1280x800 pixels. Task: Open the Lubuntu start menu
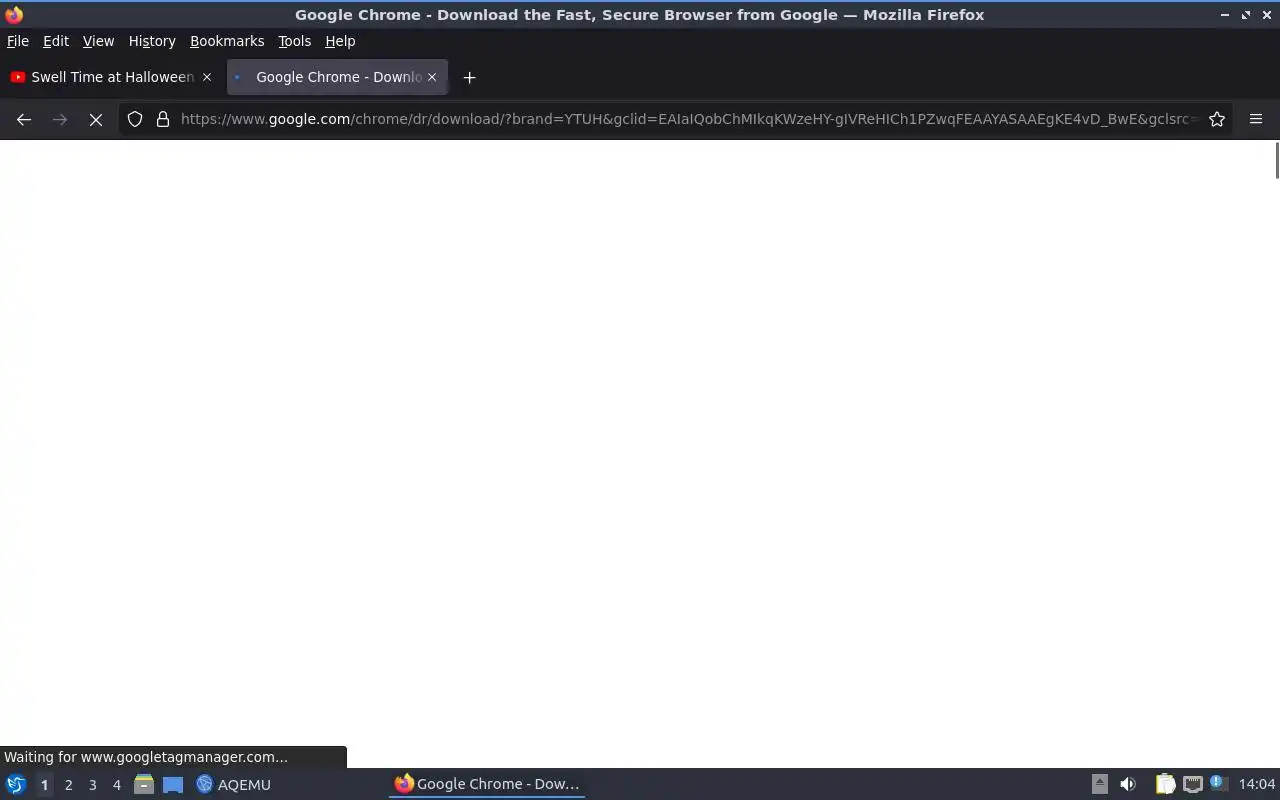coord(16,784)
